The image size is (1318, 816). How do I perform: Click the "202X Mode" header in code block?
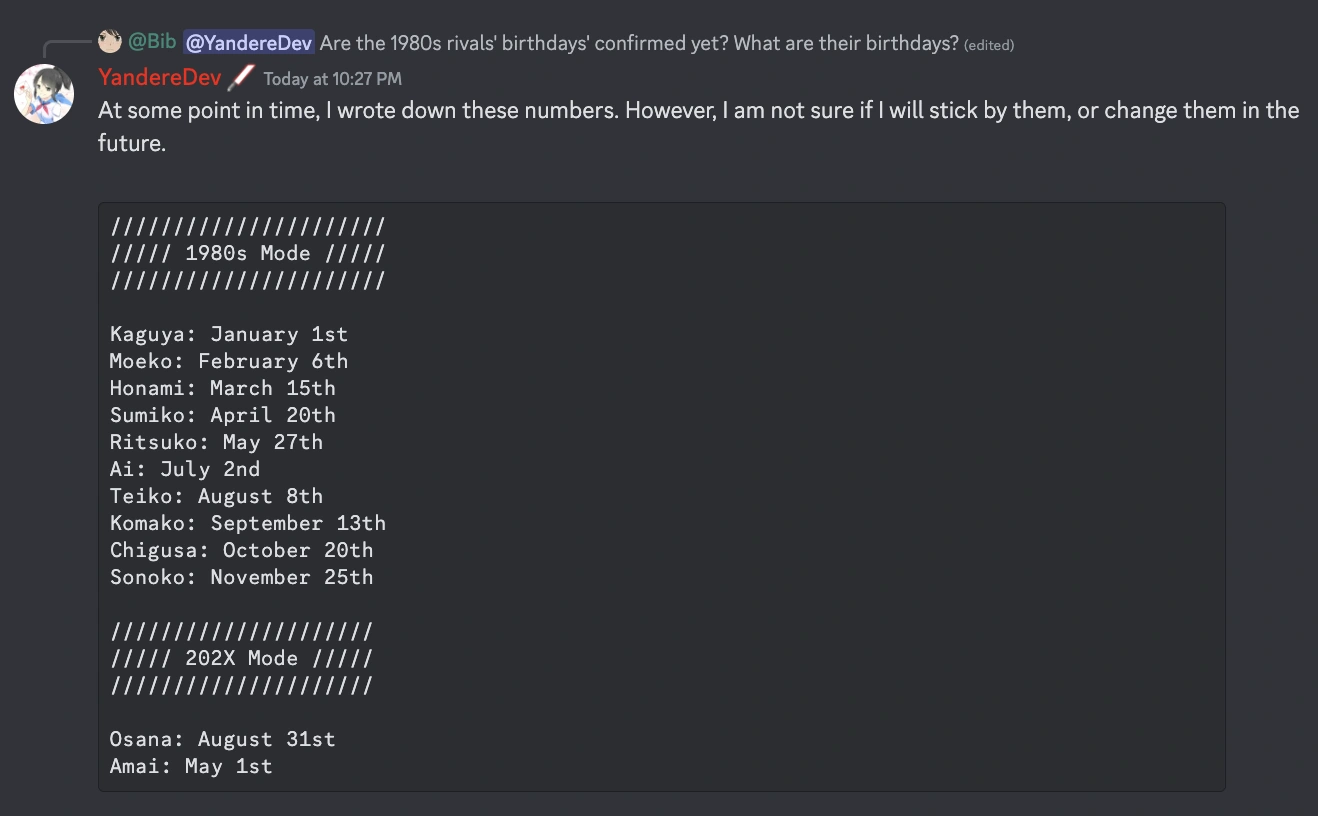[x=241, y=659]
